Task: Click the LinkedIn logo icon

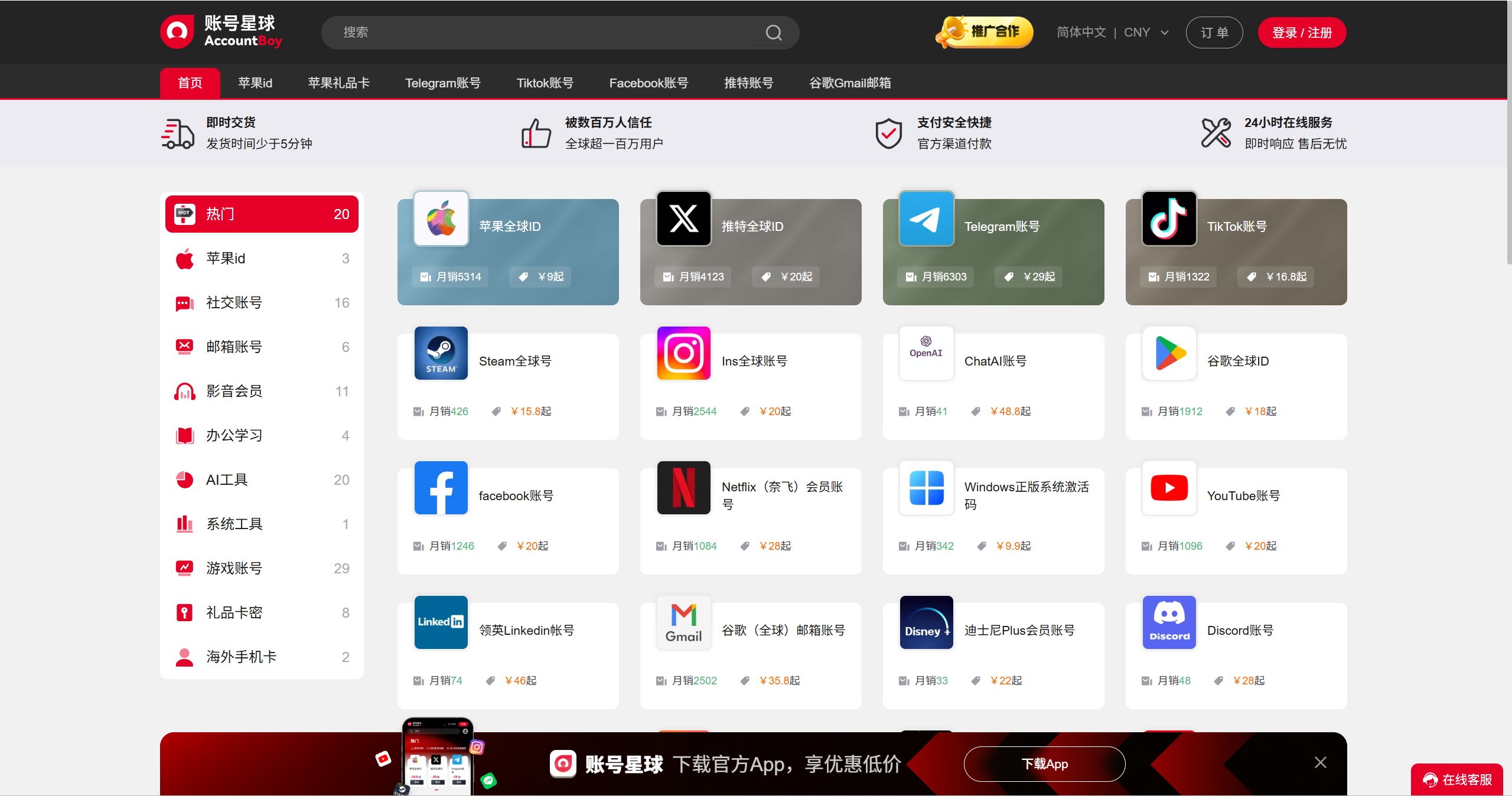Action: click(441, 622)
